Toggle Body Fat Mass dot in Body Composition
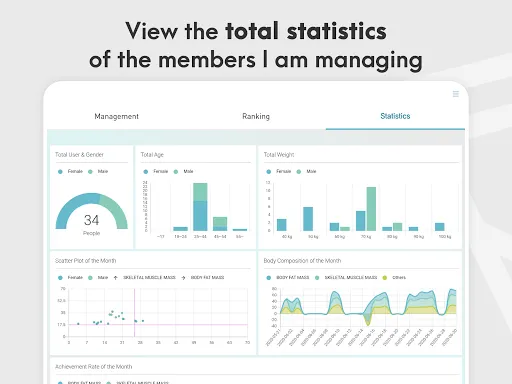This screenshot has width=512, height=384. click(269, 278)
